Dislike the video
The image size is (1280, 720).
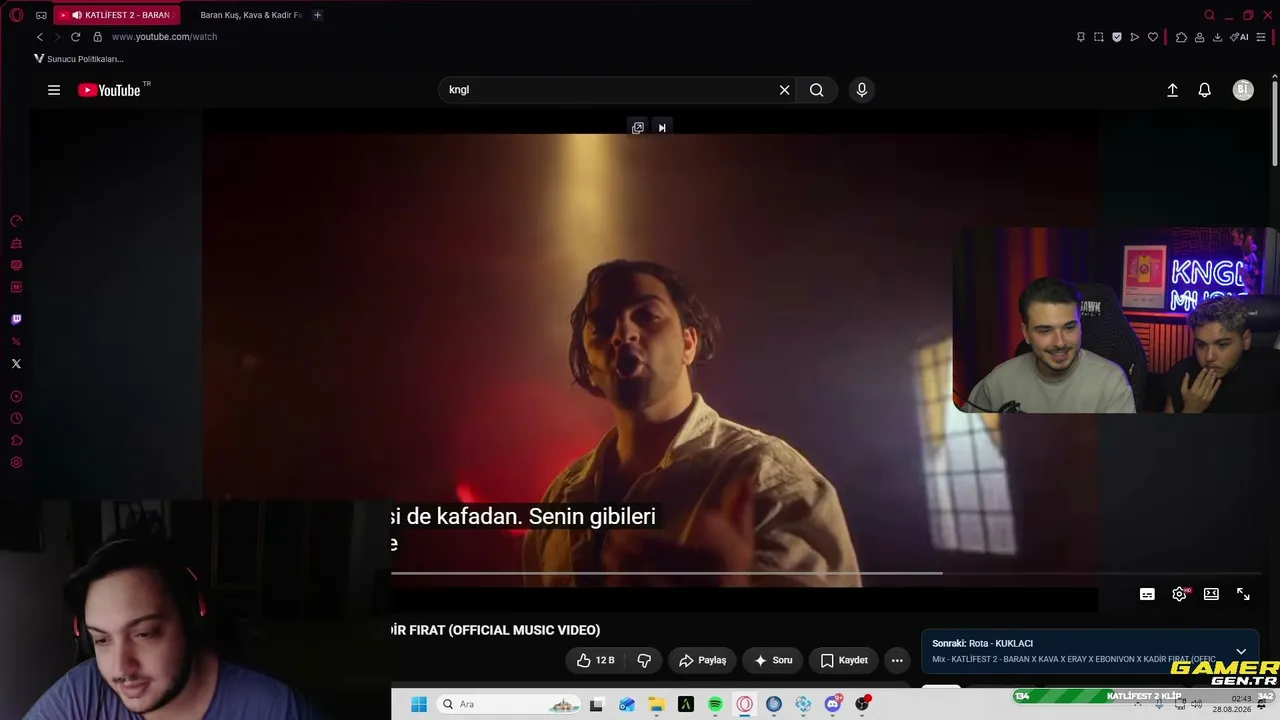coord(644,660)
